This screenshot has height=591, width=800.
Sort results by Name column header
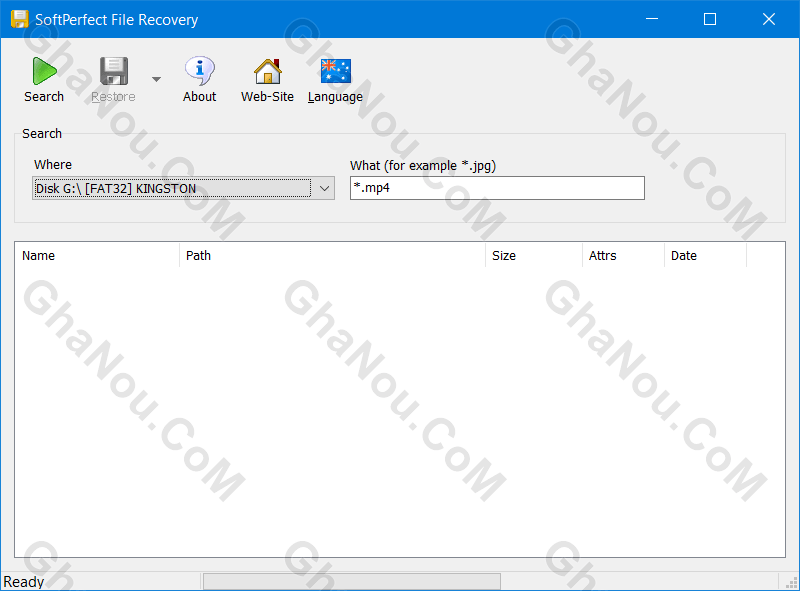(97, 255)
